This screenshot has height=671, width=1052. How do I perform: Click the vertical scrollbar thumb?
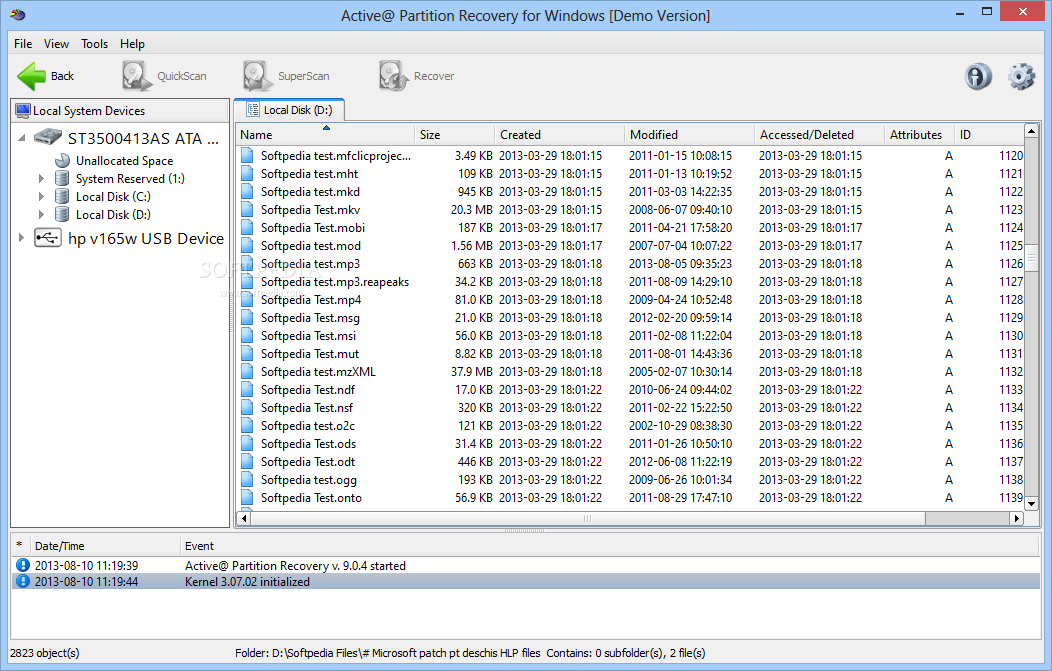click(1031, 258)
